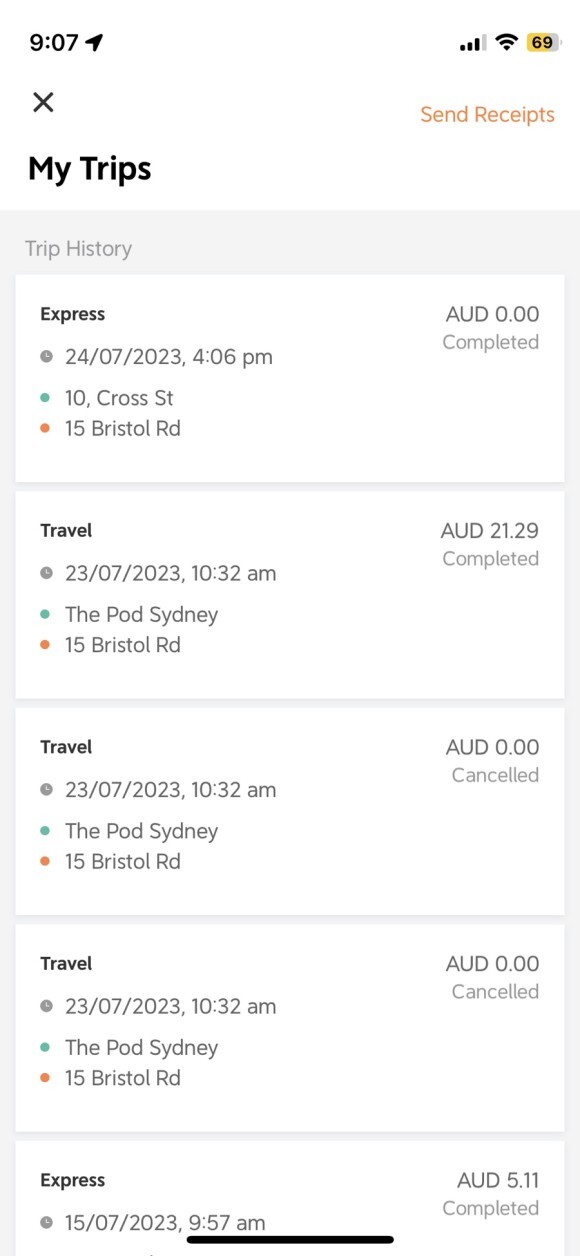
Task: Tap the Completed status under AUD 21.29
Action: pos(491,559)
